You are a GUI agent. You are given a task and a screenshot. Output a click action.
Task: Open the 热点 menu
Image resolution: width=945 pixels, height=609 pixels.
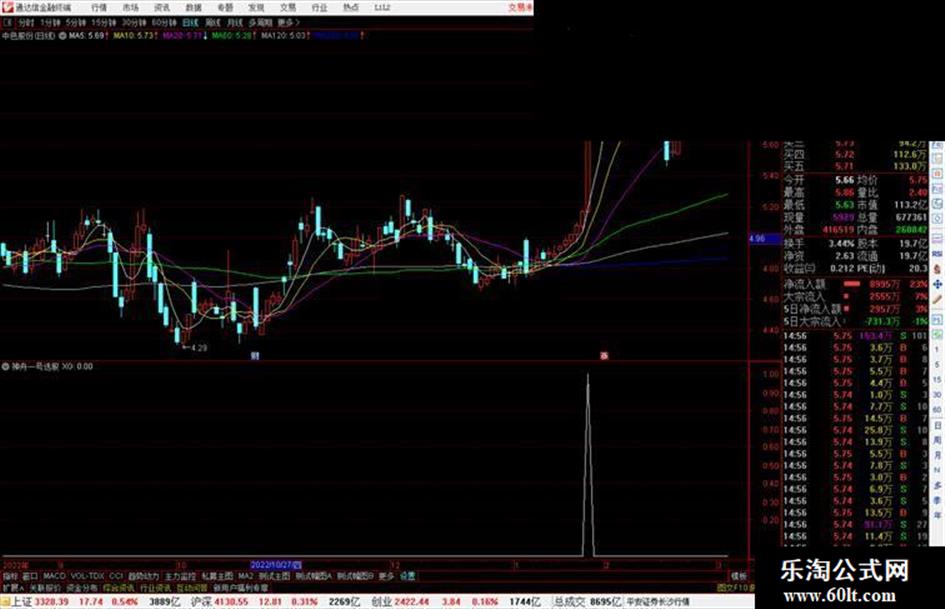[x=351, y=8]
